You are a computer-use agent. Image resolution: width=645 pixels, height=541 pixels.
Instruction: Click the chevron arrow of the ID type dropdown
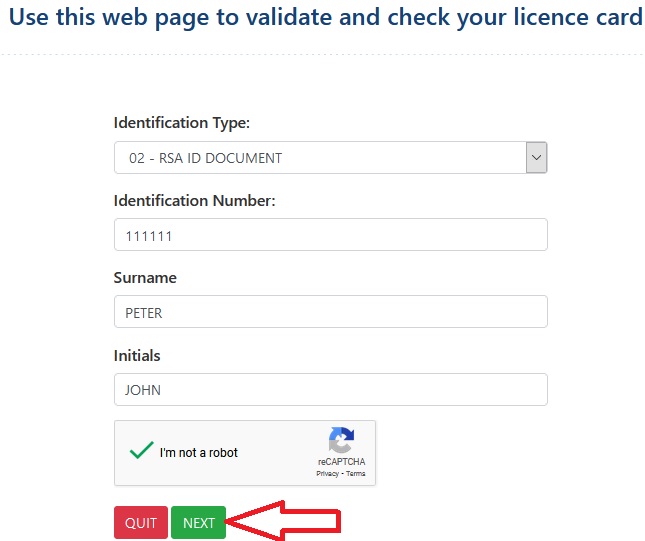[536, 158]
